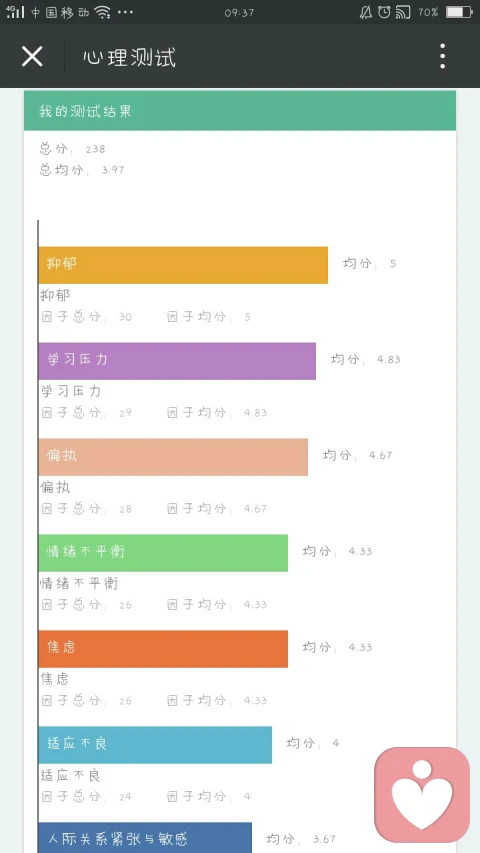The image size is (480, 853).
Task: Tap the pink heart floating app icon
Action: (422, 794)
